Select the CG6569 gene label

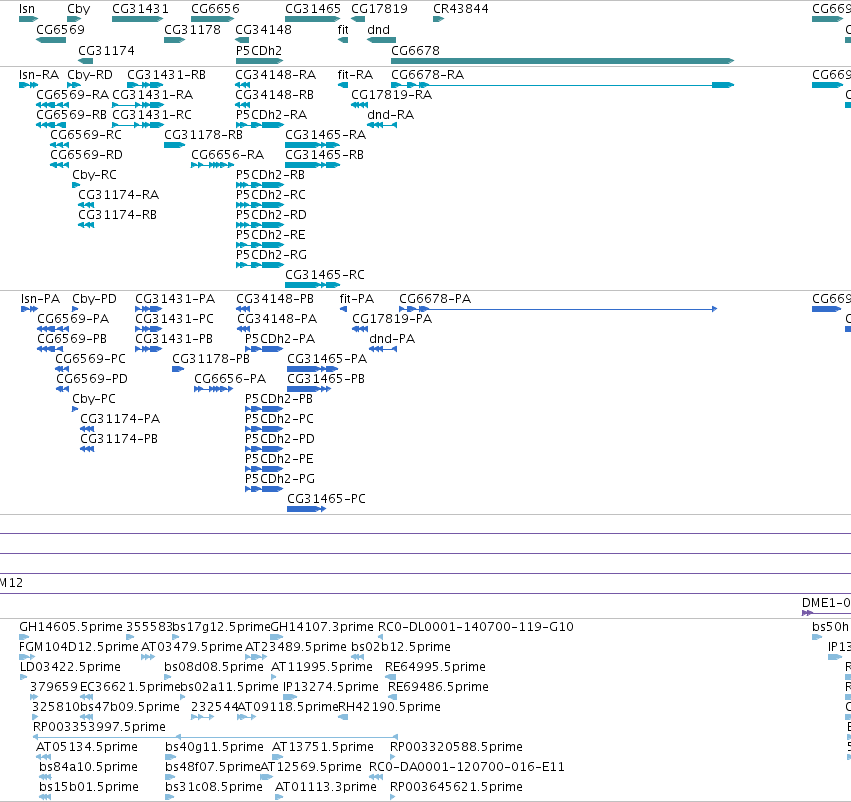click(60, 29)
